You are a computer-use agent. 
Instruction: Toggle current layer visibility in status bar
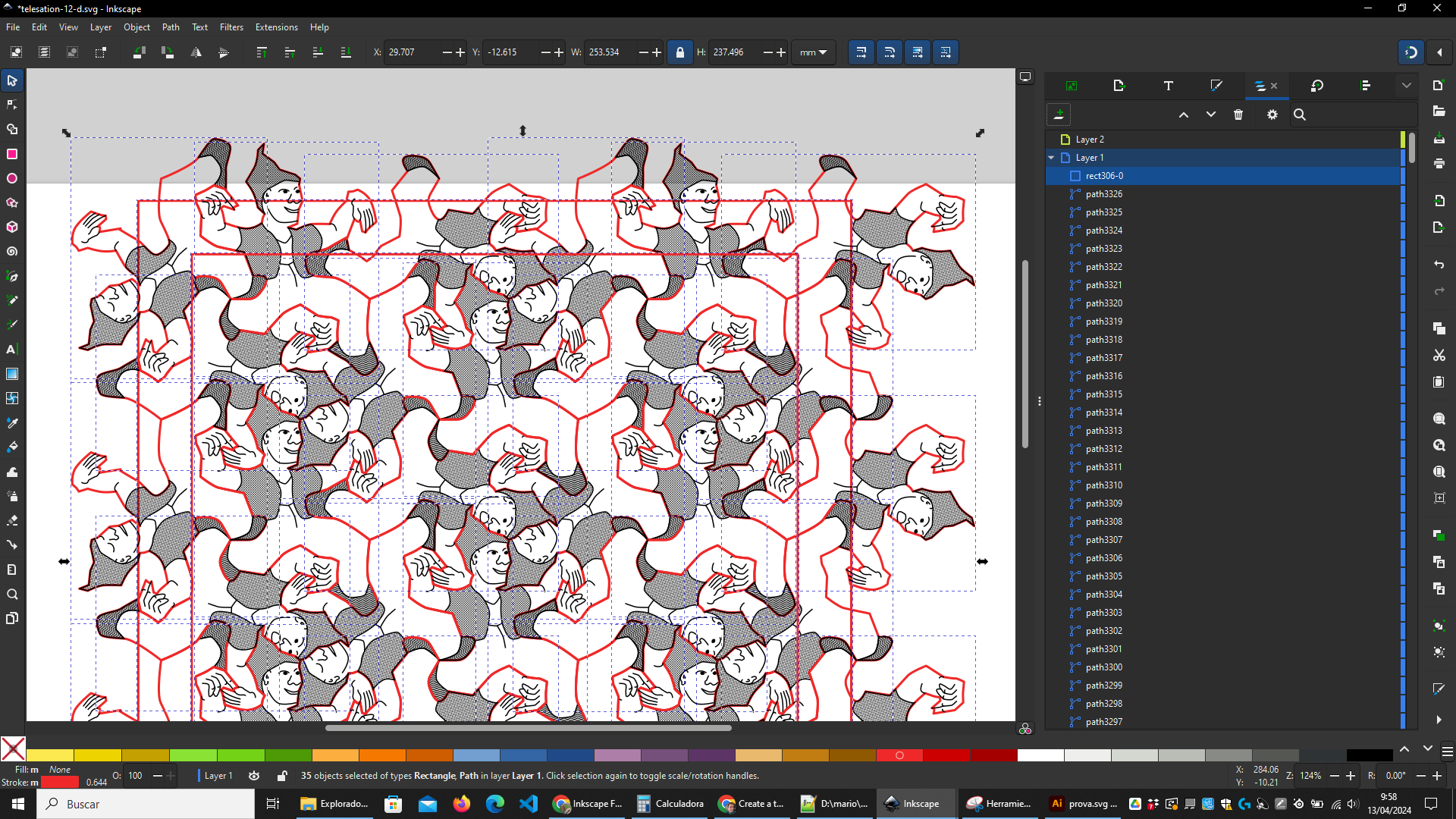[x=254, y=776]
